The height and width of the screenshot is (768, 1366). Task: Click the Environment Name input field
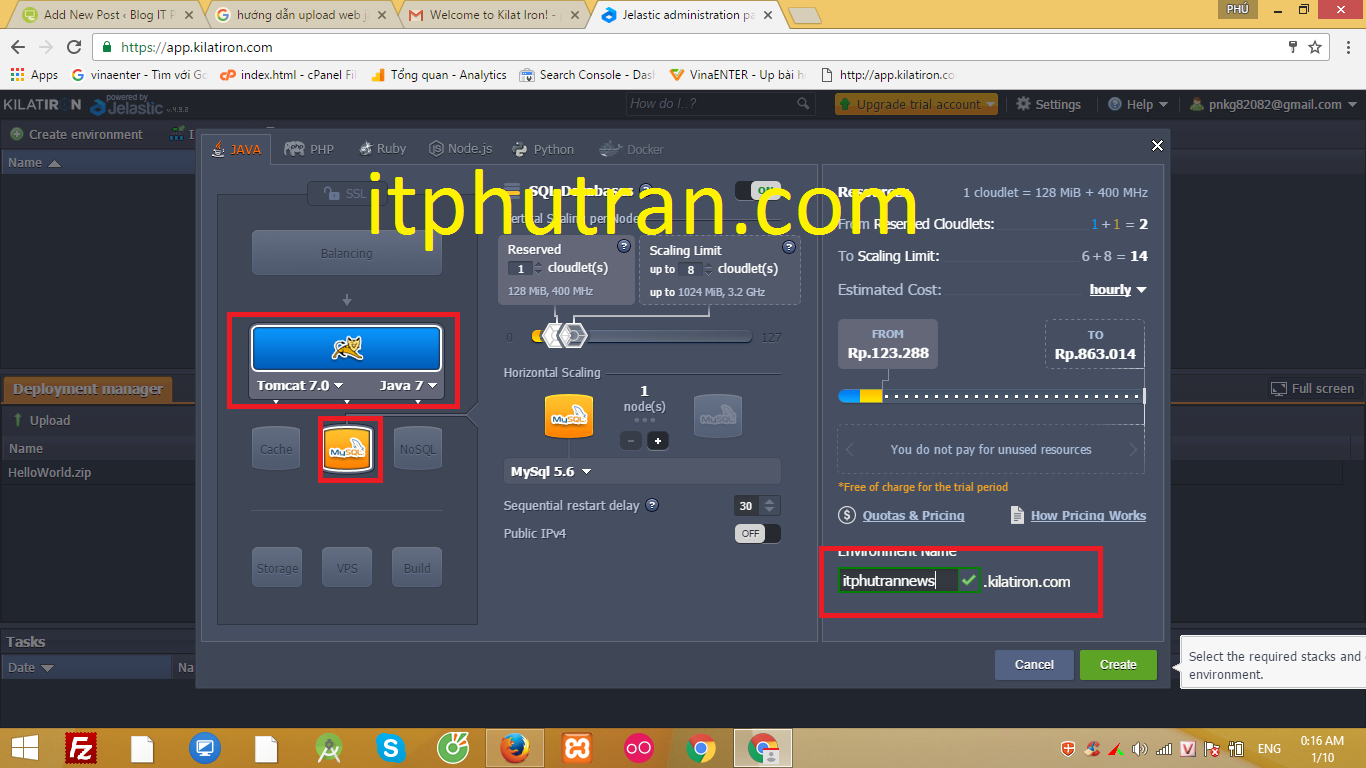(898, 581)
